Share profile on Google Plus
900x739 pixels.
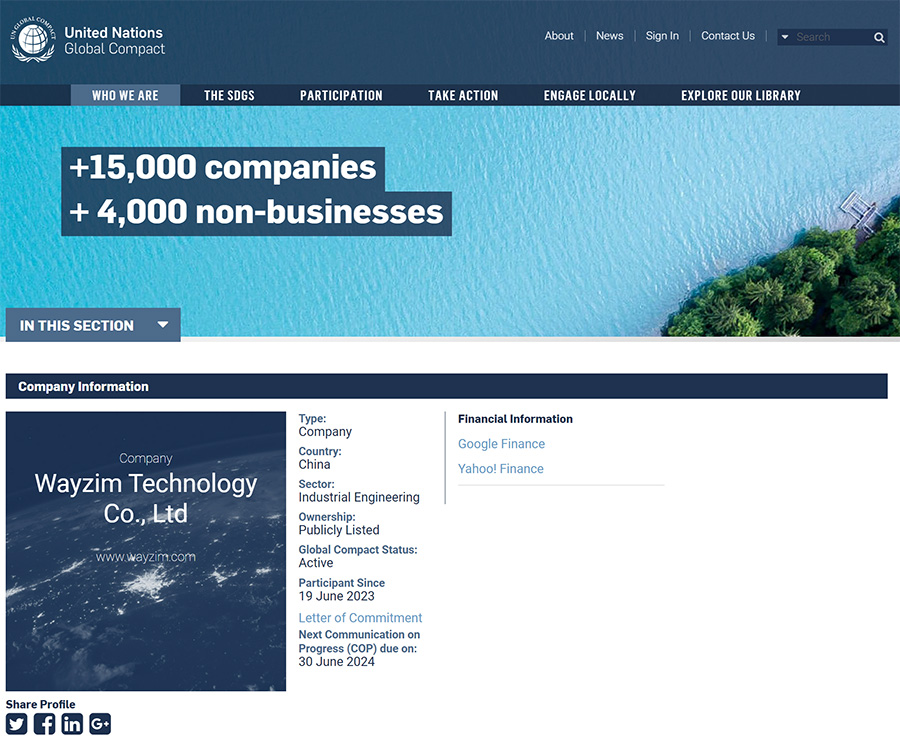tap(100, 724)
